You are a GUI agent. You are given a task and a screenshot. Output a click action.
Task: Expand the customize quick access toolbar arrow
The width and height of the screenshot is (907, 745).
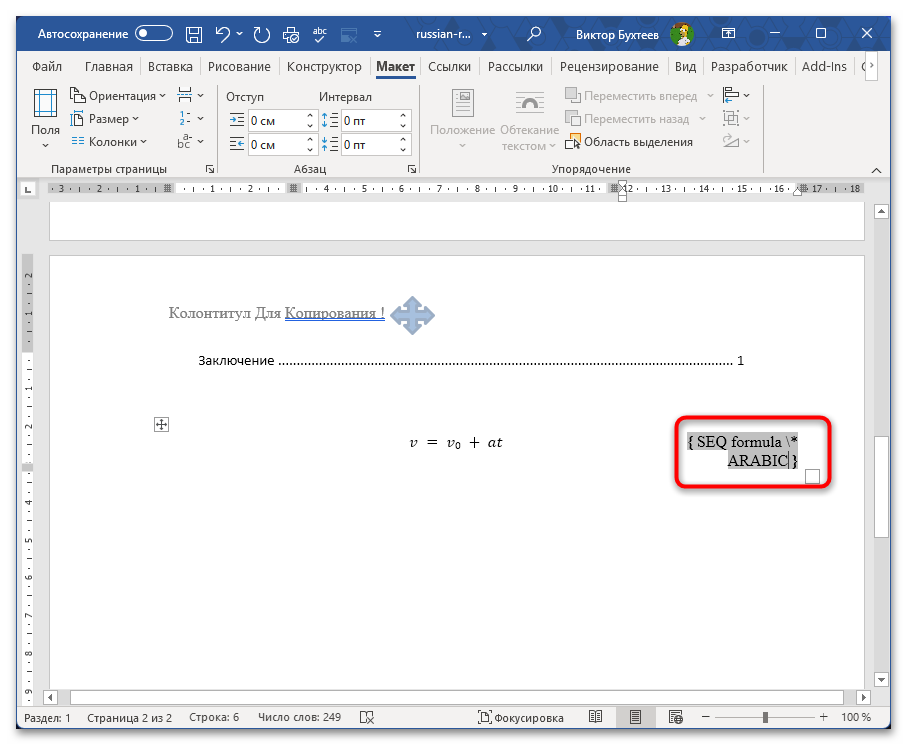377,34
